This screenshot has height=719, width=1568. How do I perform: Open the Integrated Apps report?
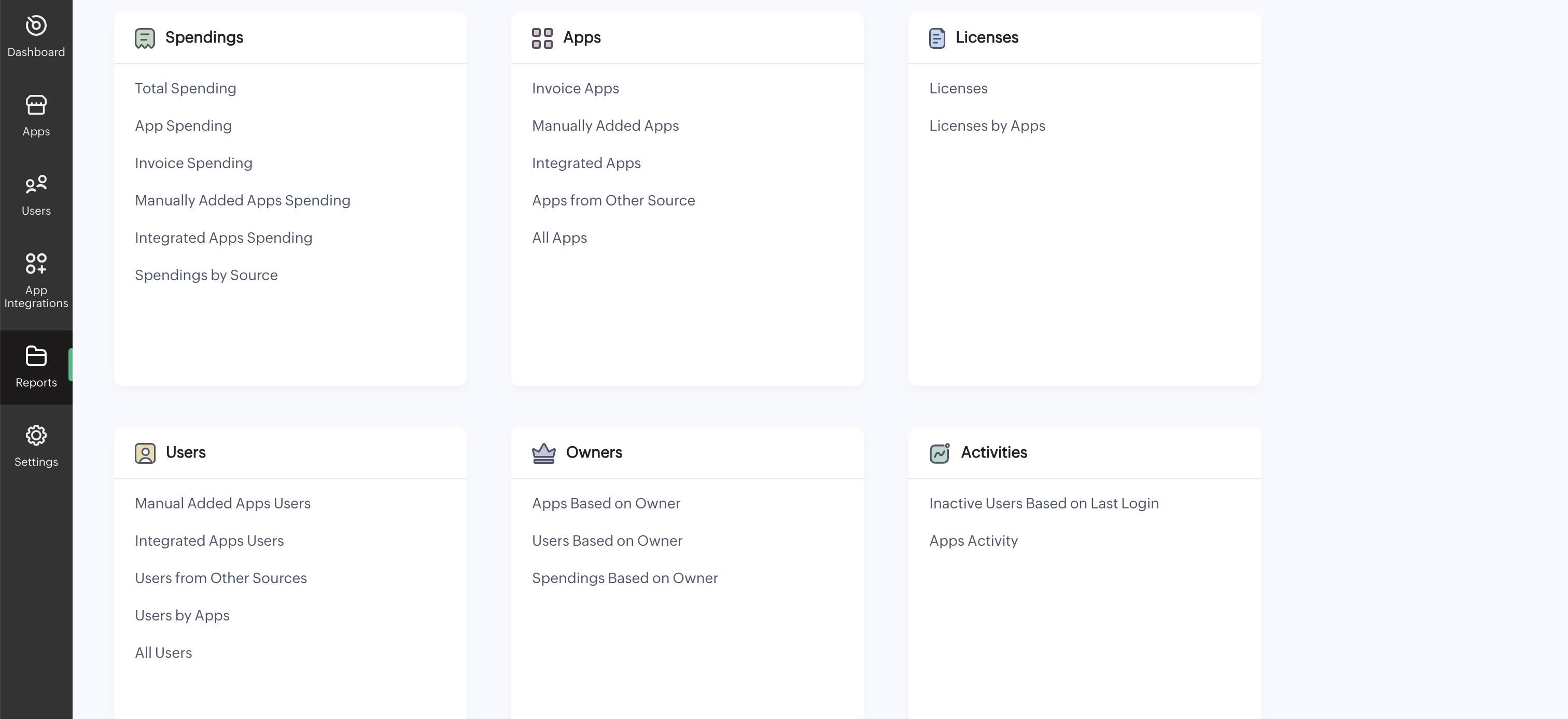585,163
